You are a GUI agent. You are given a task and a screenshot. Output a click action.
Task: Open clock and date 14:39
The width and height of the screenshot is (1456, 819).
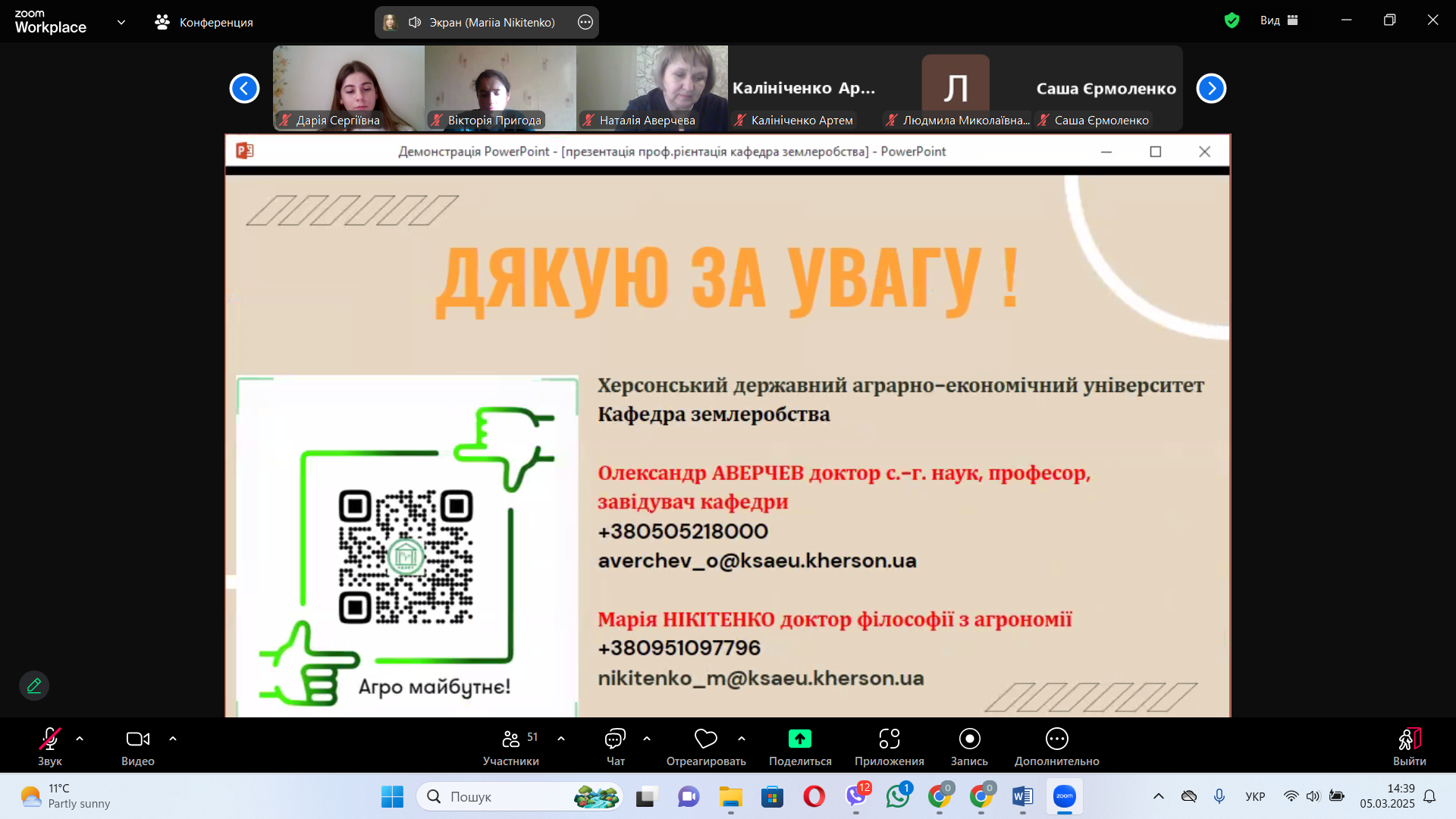(x=1387, y=796)
